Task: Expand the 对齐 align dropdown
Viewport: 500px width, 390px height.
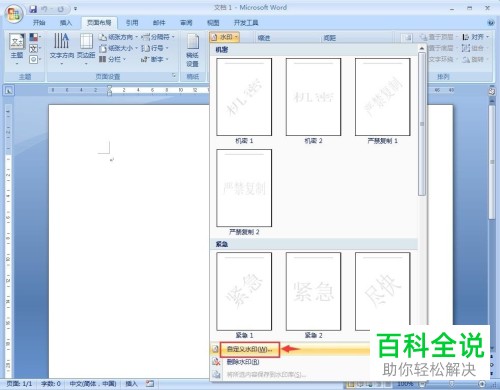Action: coord(476,37)
